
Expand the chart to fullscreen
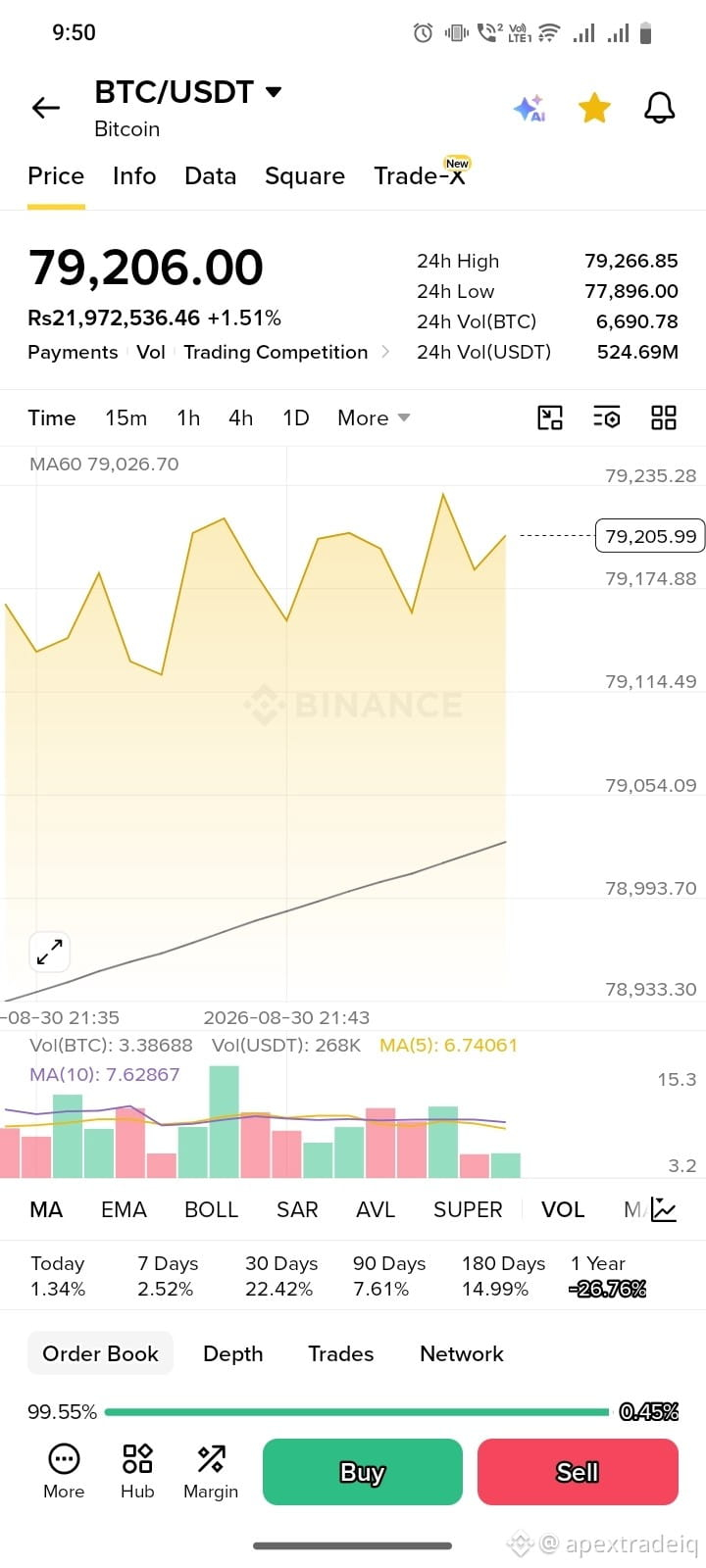coord(49,952)
